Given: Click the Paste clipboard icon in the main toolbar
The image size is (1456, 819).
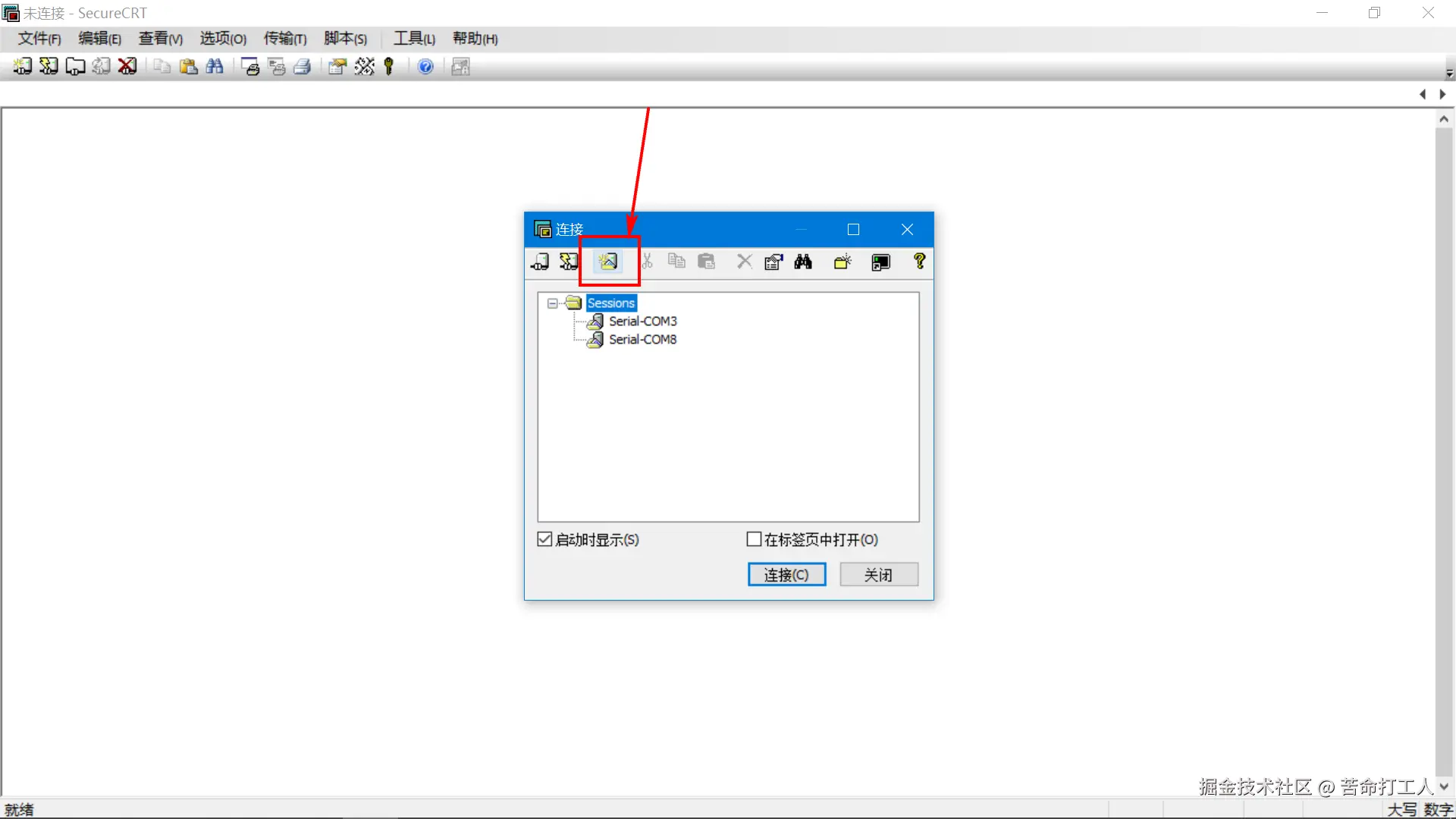Looking at the screenshot, I should coord(189,67).
